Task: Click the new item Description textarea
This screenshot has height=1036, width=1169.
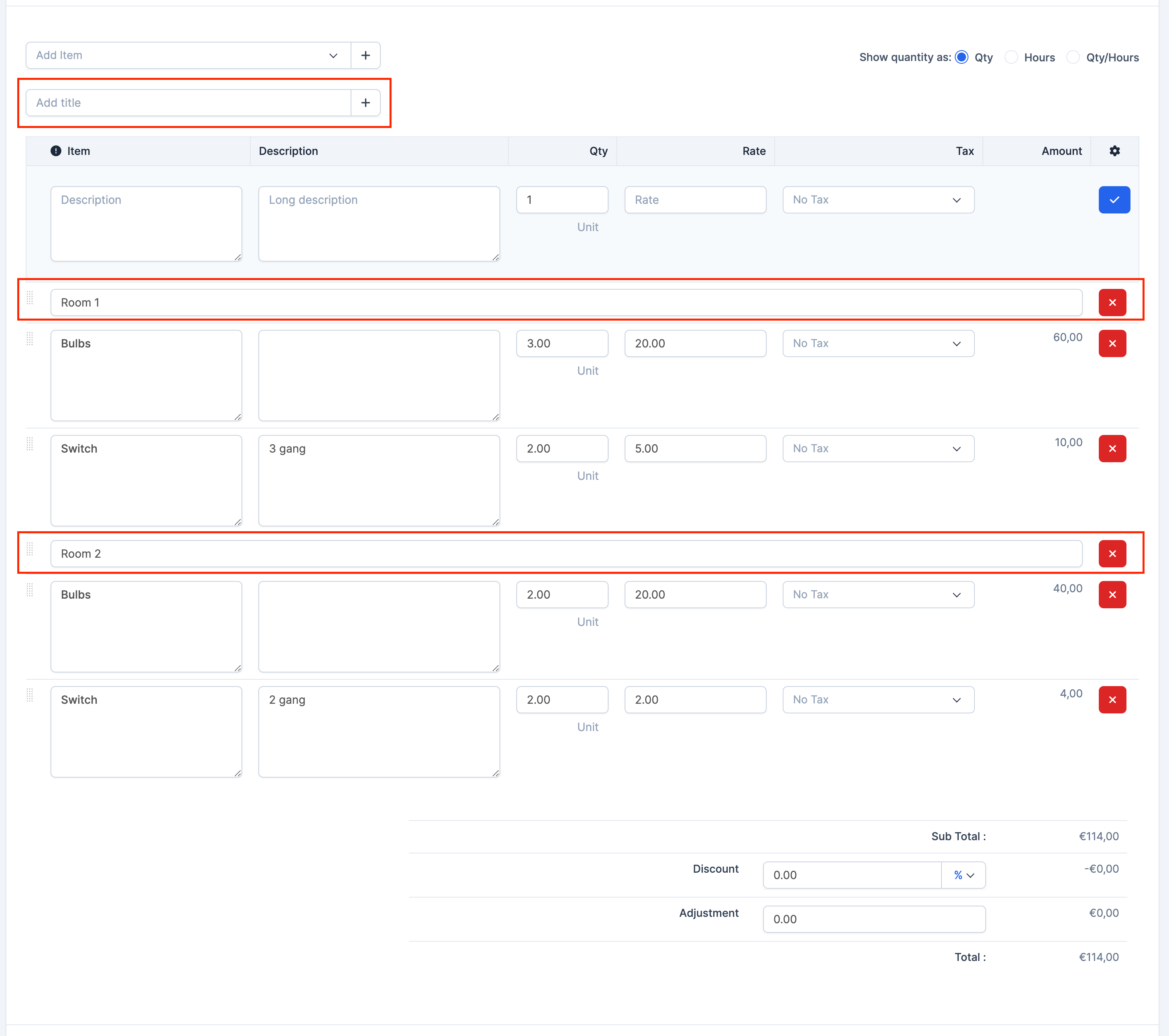Action: [146, 223]
